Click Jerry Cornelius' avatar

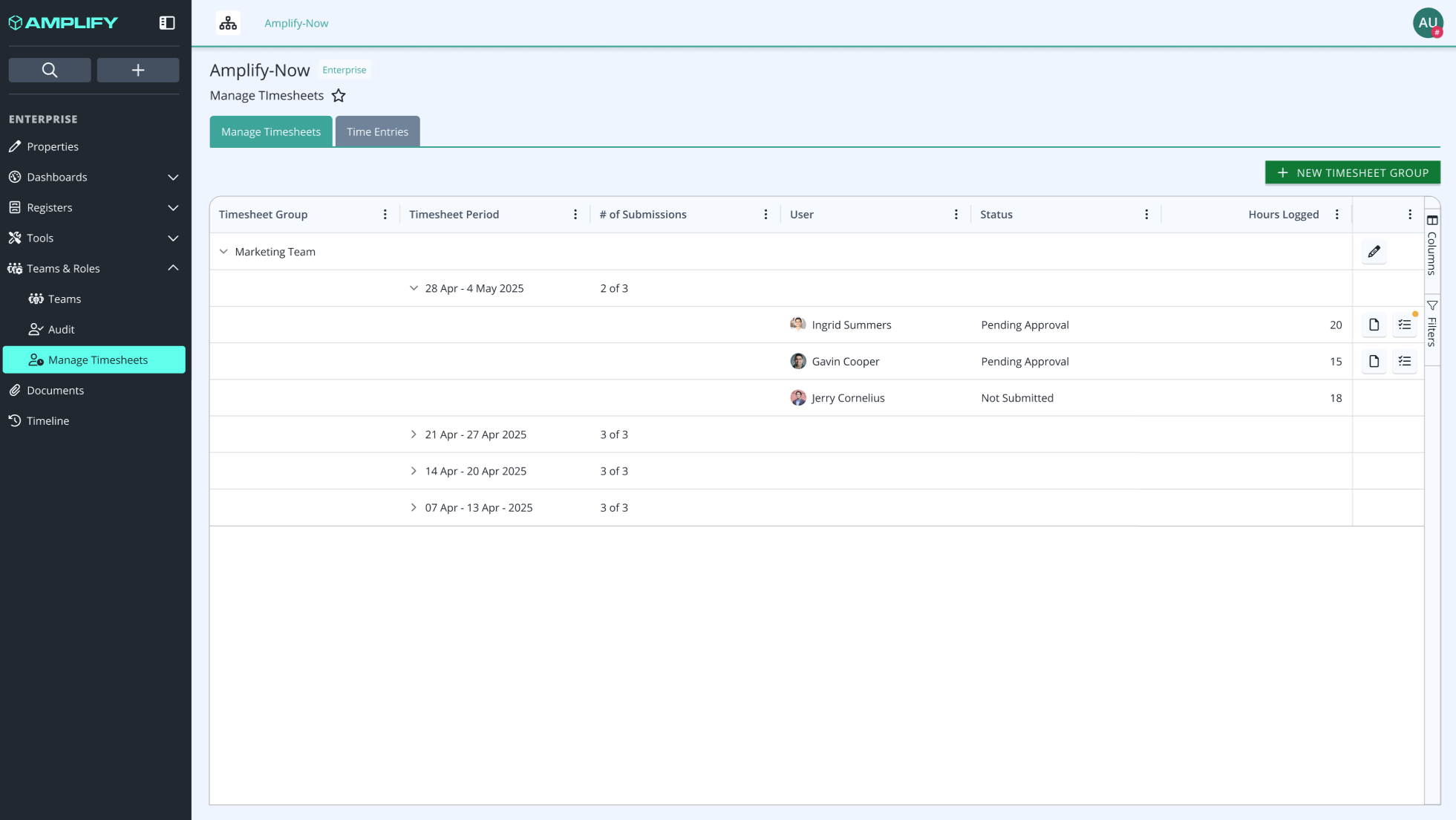coord(798,398)
